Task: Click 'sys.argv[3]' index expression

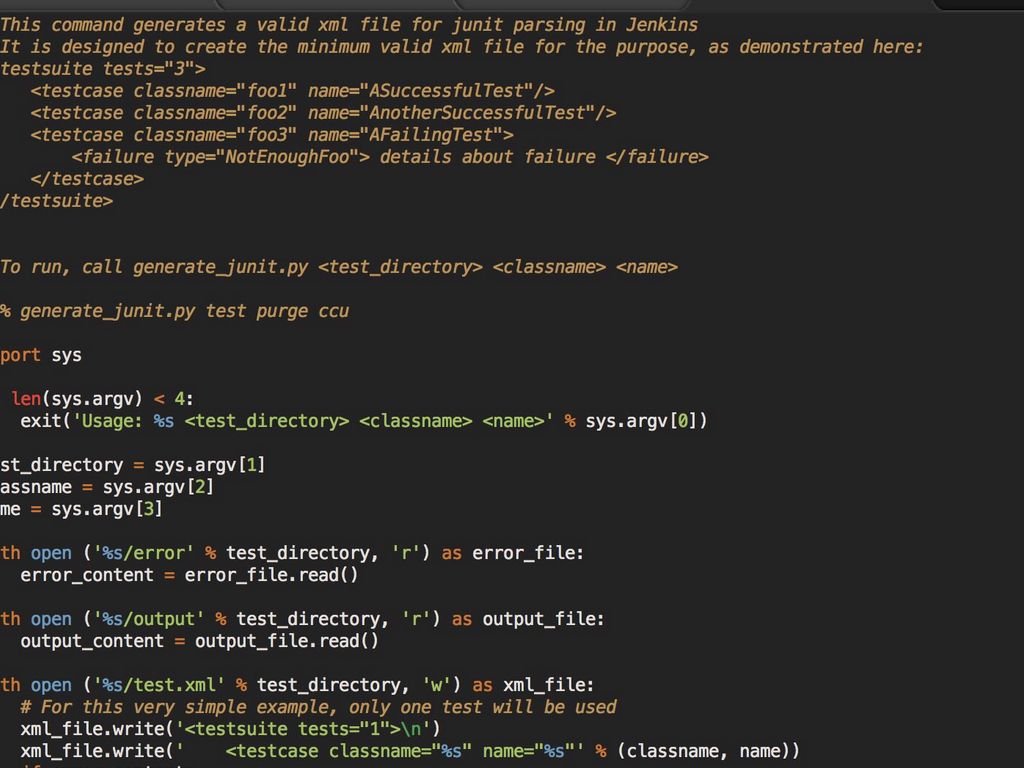Action: point(107,508)
